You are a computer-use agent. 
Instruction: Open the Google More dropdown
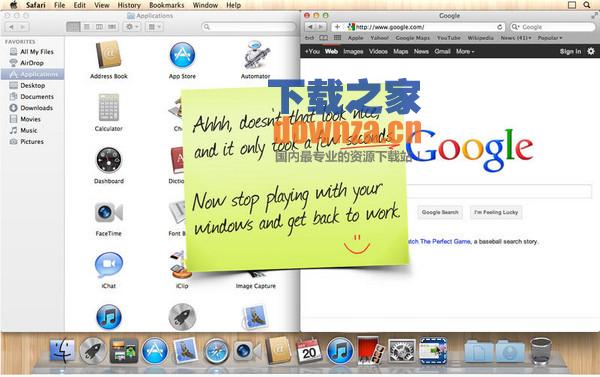pyautogui.click(x=465, y=51)
